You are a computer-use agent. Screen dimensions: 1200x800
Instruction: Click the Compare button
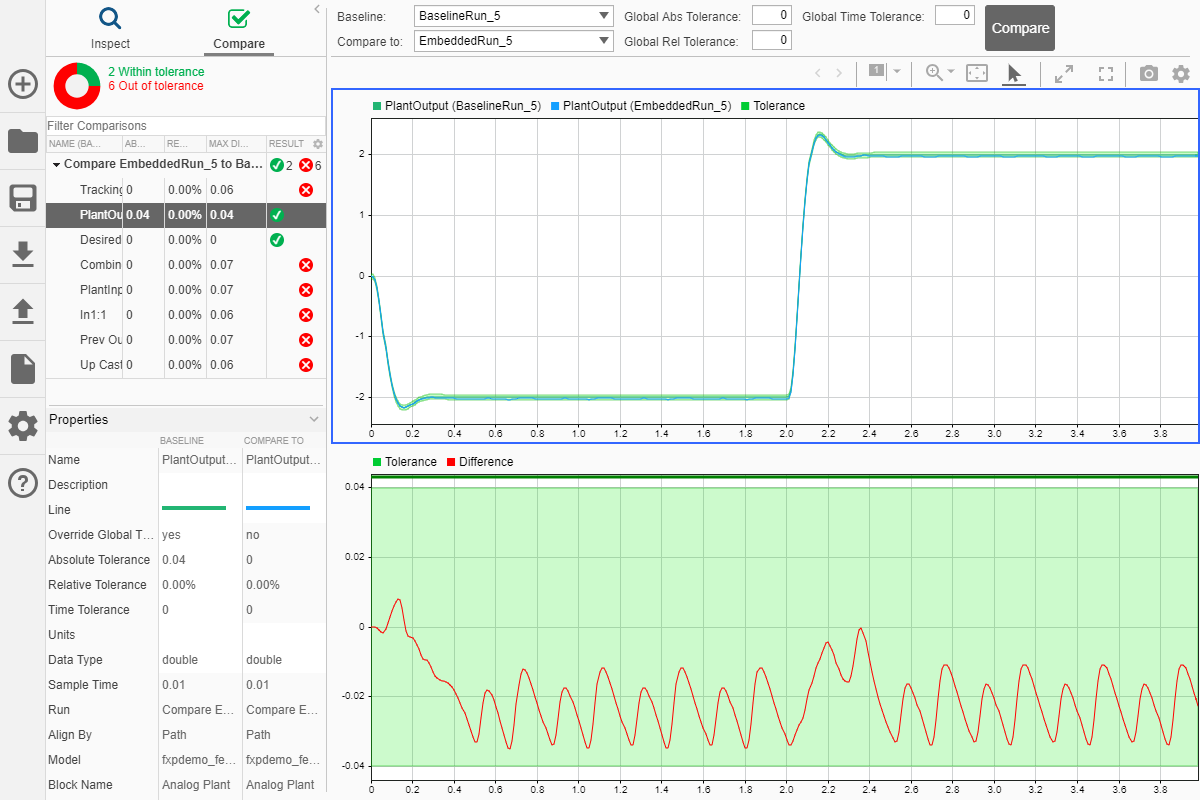[1020, 29]
